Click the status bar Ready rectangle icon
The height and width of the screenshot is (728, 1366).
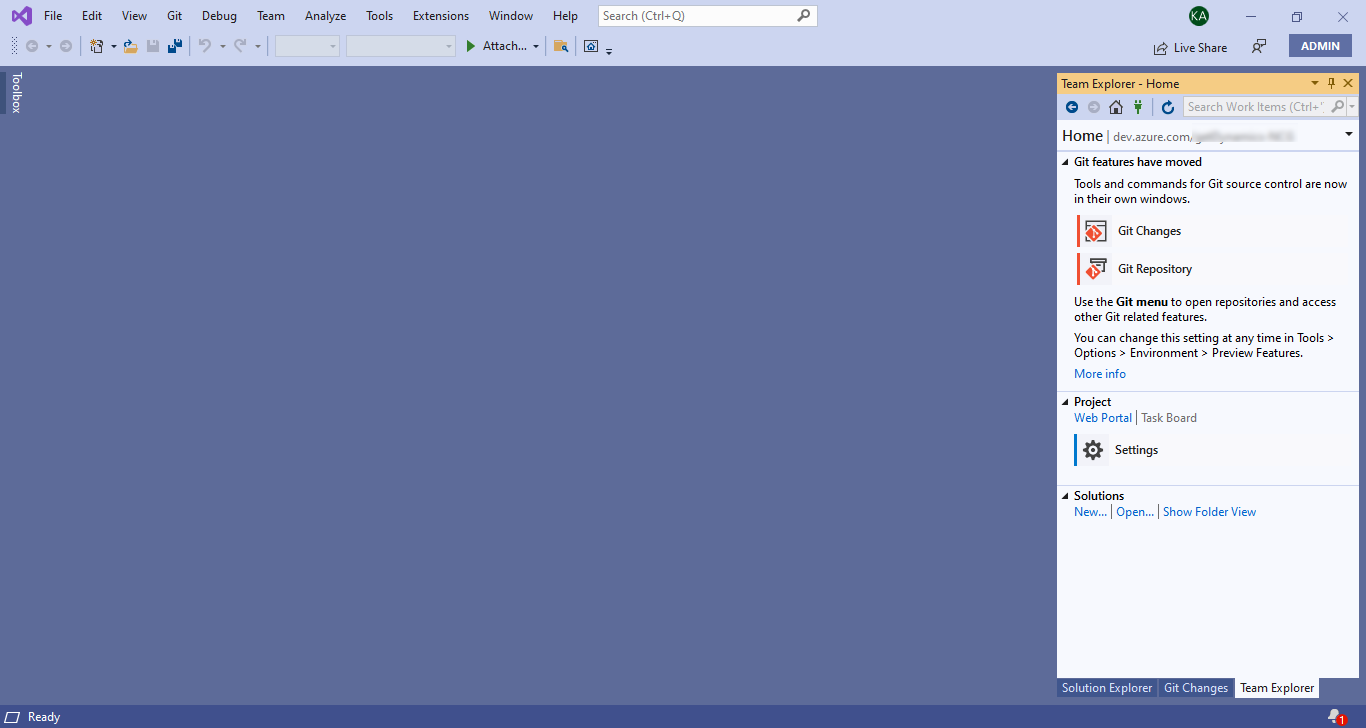pyautogui.click(x=13, y=717)
